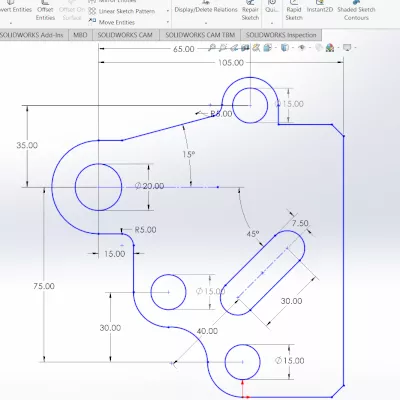Click the View Orientation cube icon
Screen dimensions: 400x400
[x=267, y=48]
